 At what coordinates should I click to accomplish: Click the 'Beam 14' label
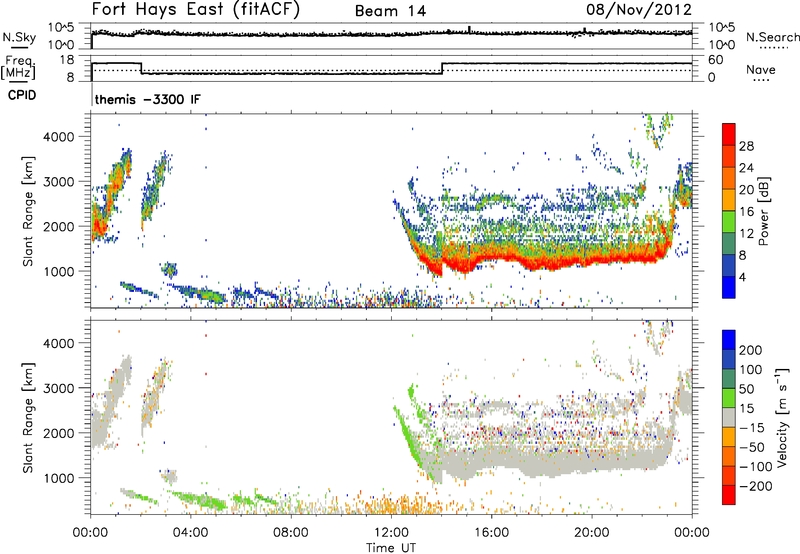click(390, 11)
